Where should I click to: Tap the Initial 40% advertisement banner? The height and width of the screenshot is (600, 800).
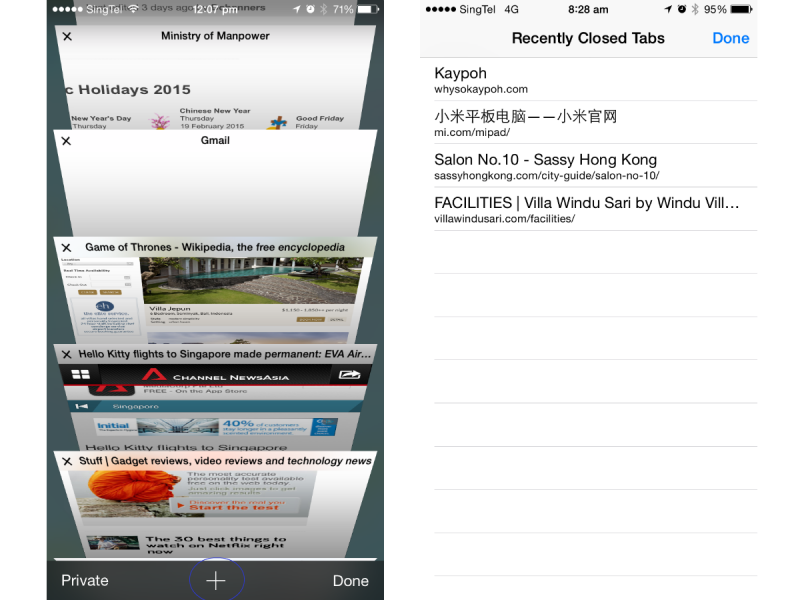pos(215,427)
